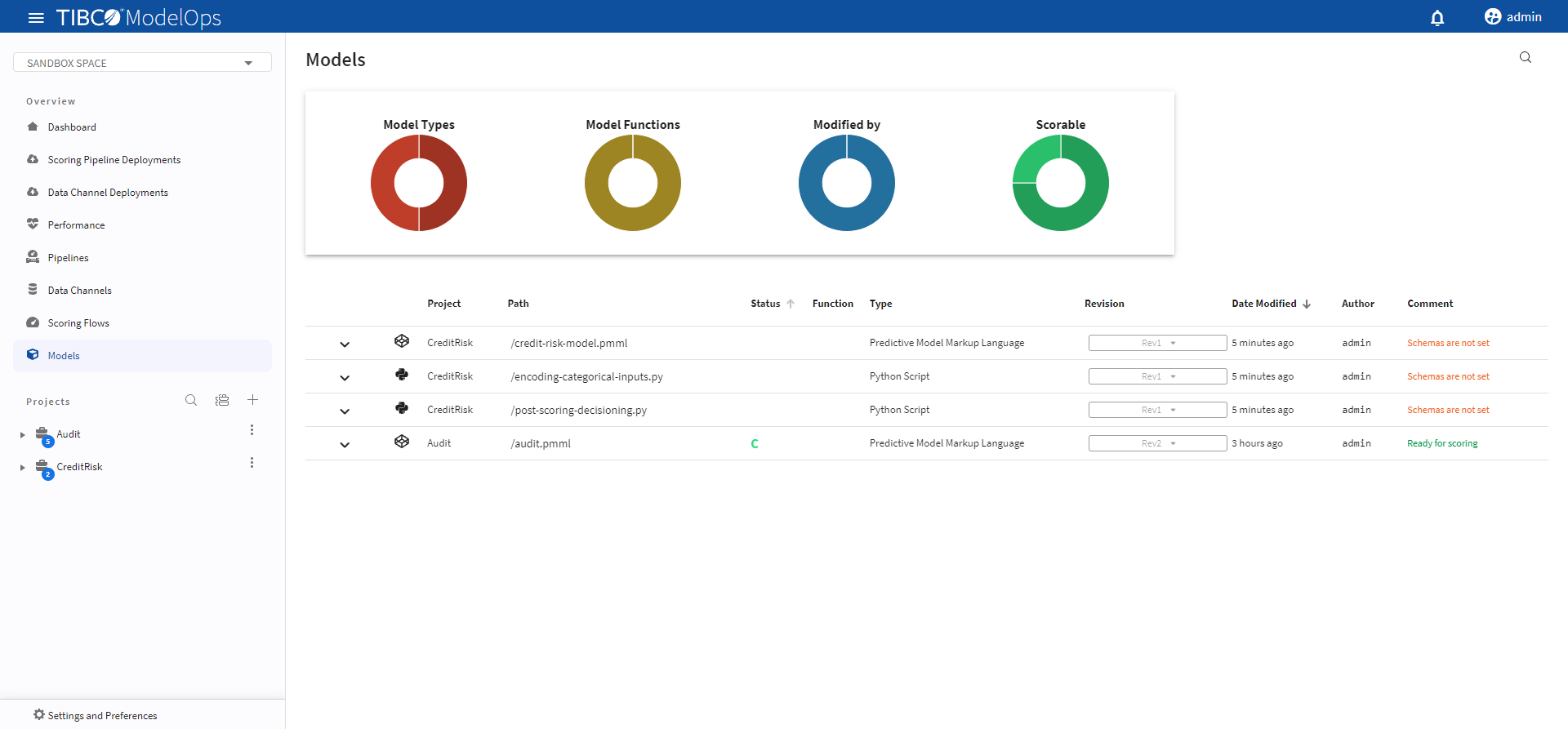The image size is (1568, 729).
Task: Expand the Audit project tree
Action: (23, 435)
